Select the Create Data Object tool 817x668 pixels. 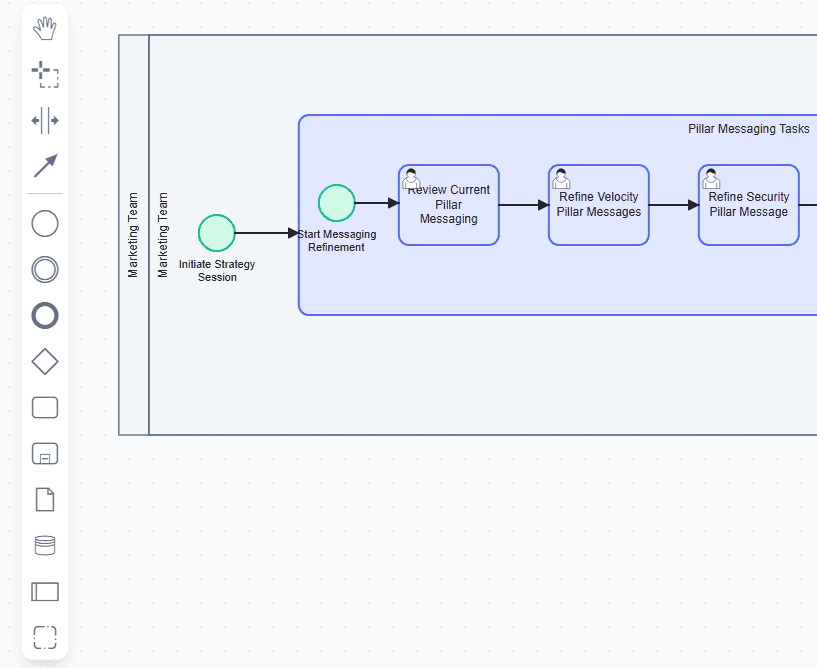point(44,499)
